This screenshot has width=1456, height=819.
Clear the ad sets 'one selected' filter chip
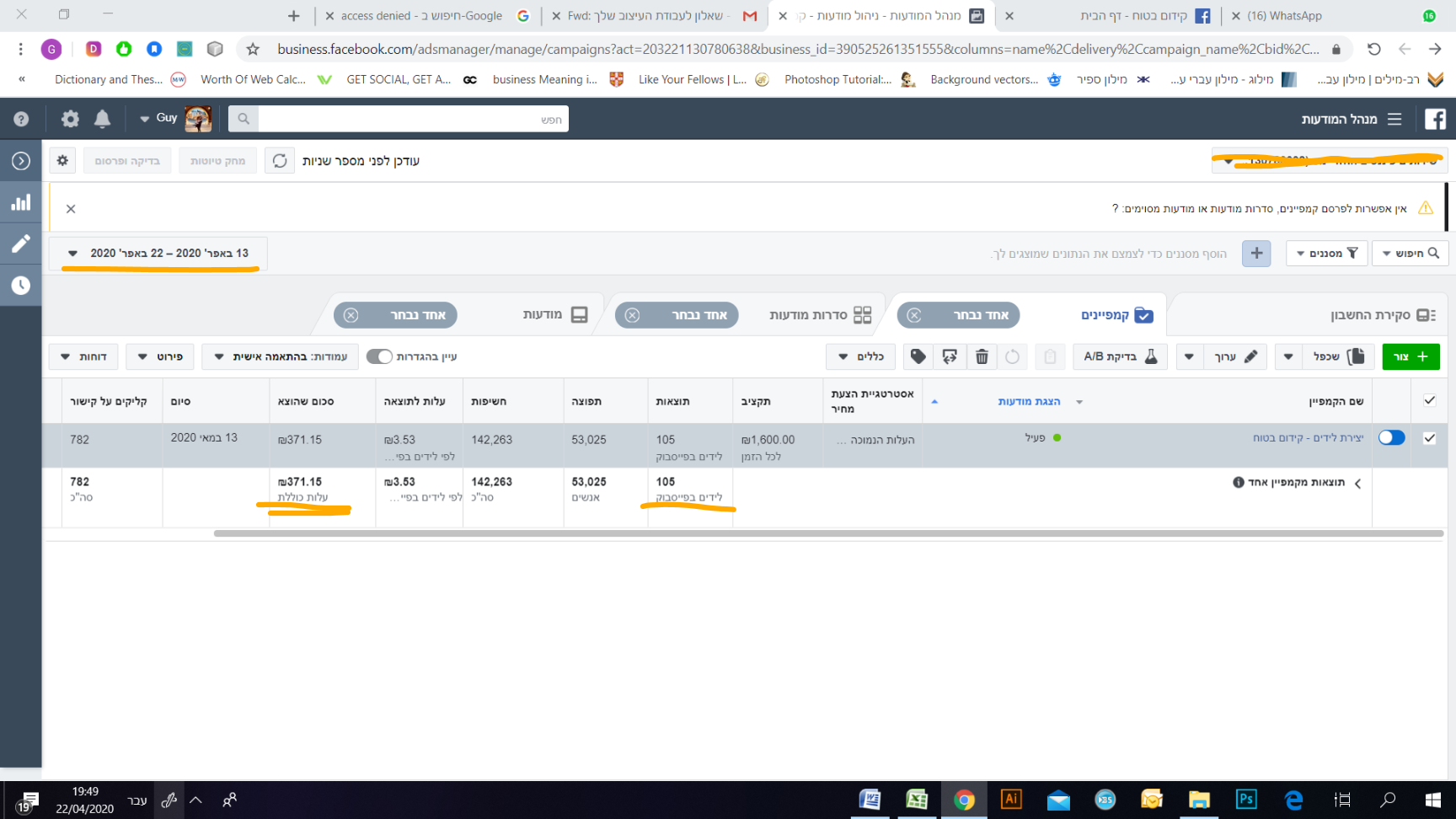pos(632,315)
